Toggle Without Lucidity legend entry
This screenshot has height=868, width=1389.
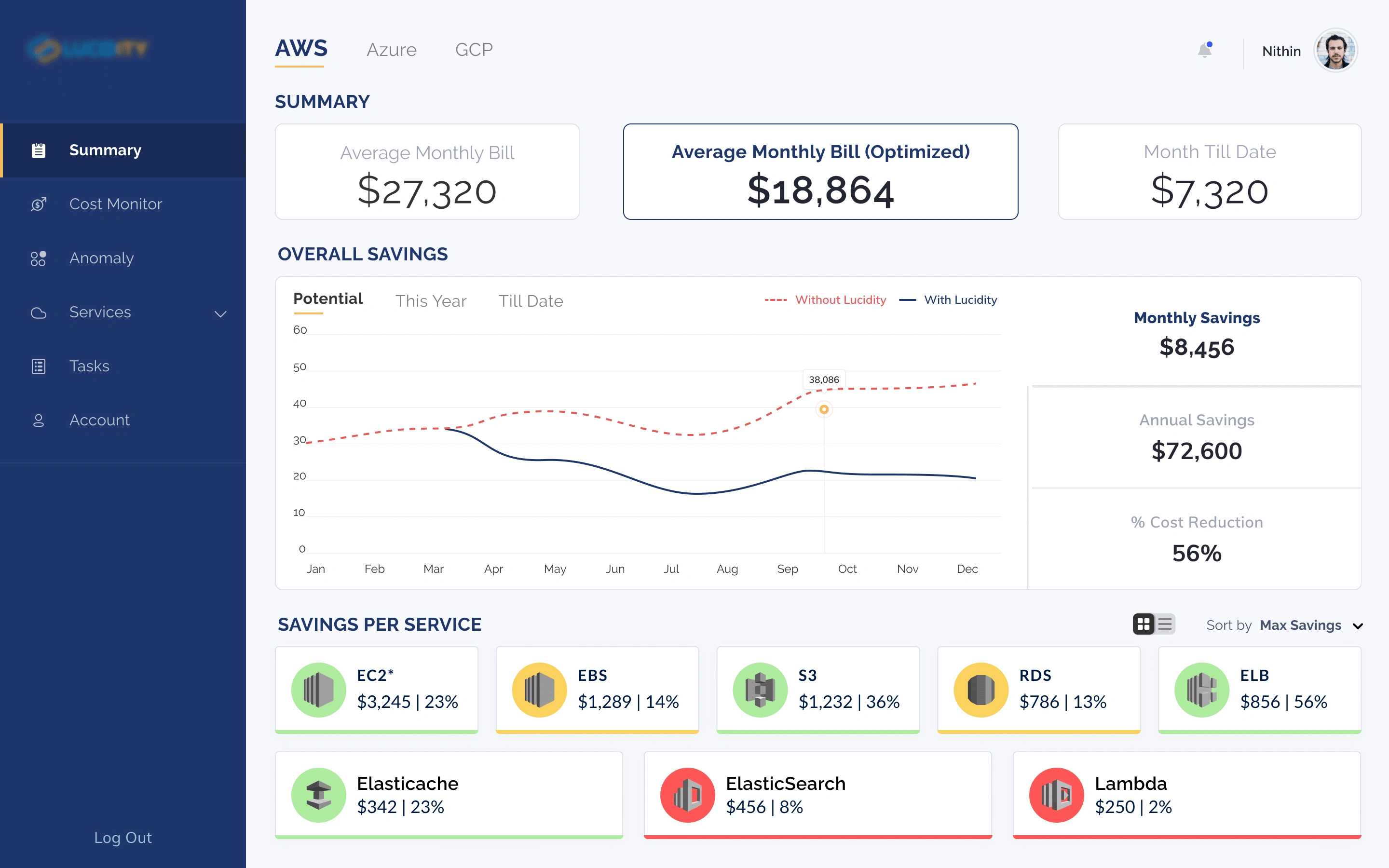[825, 299]
